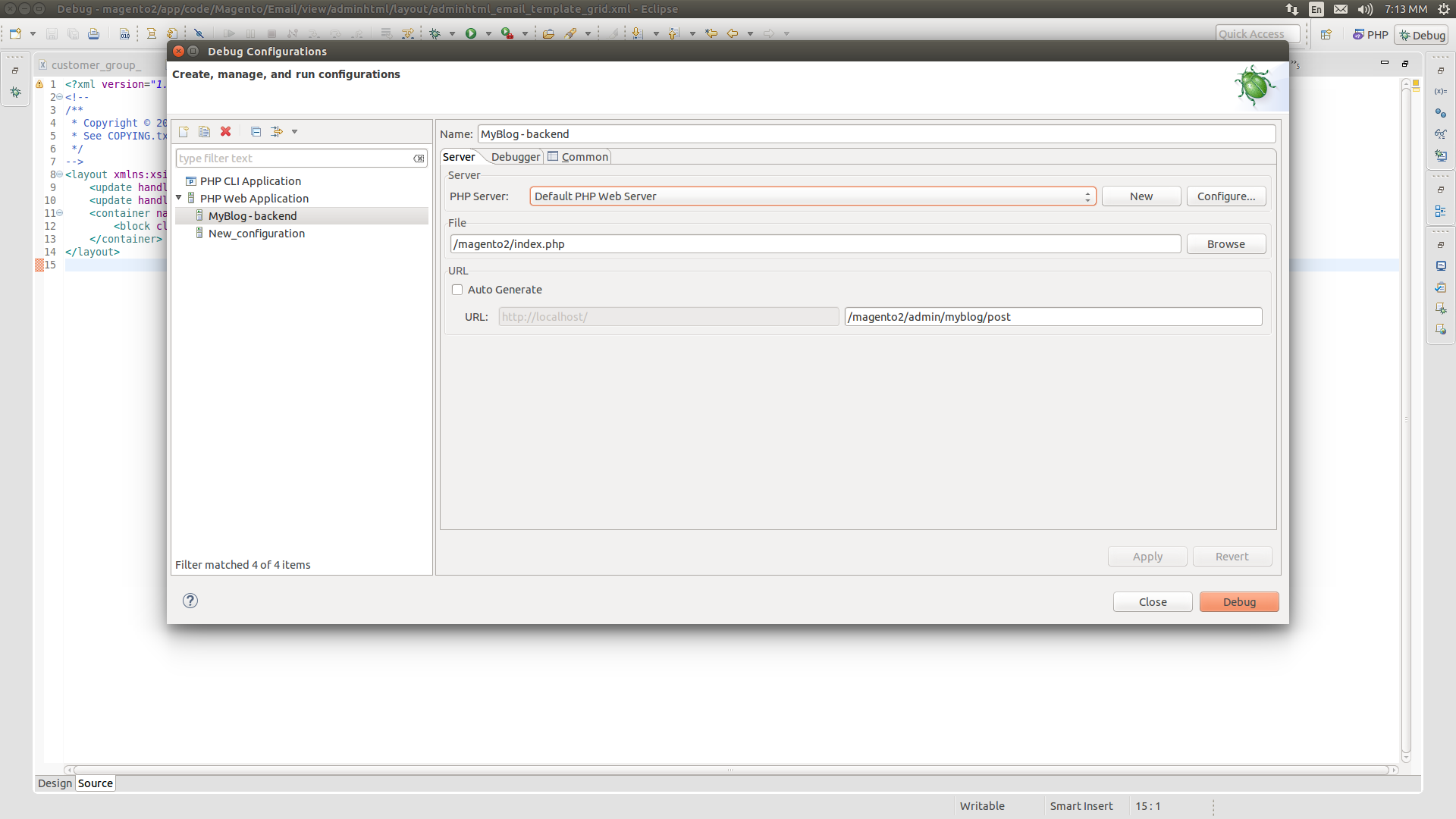Select the New_configuration item
The image size is (1456, 819).
256,234
